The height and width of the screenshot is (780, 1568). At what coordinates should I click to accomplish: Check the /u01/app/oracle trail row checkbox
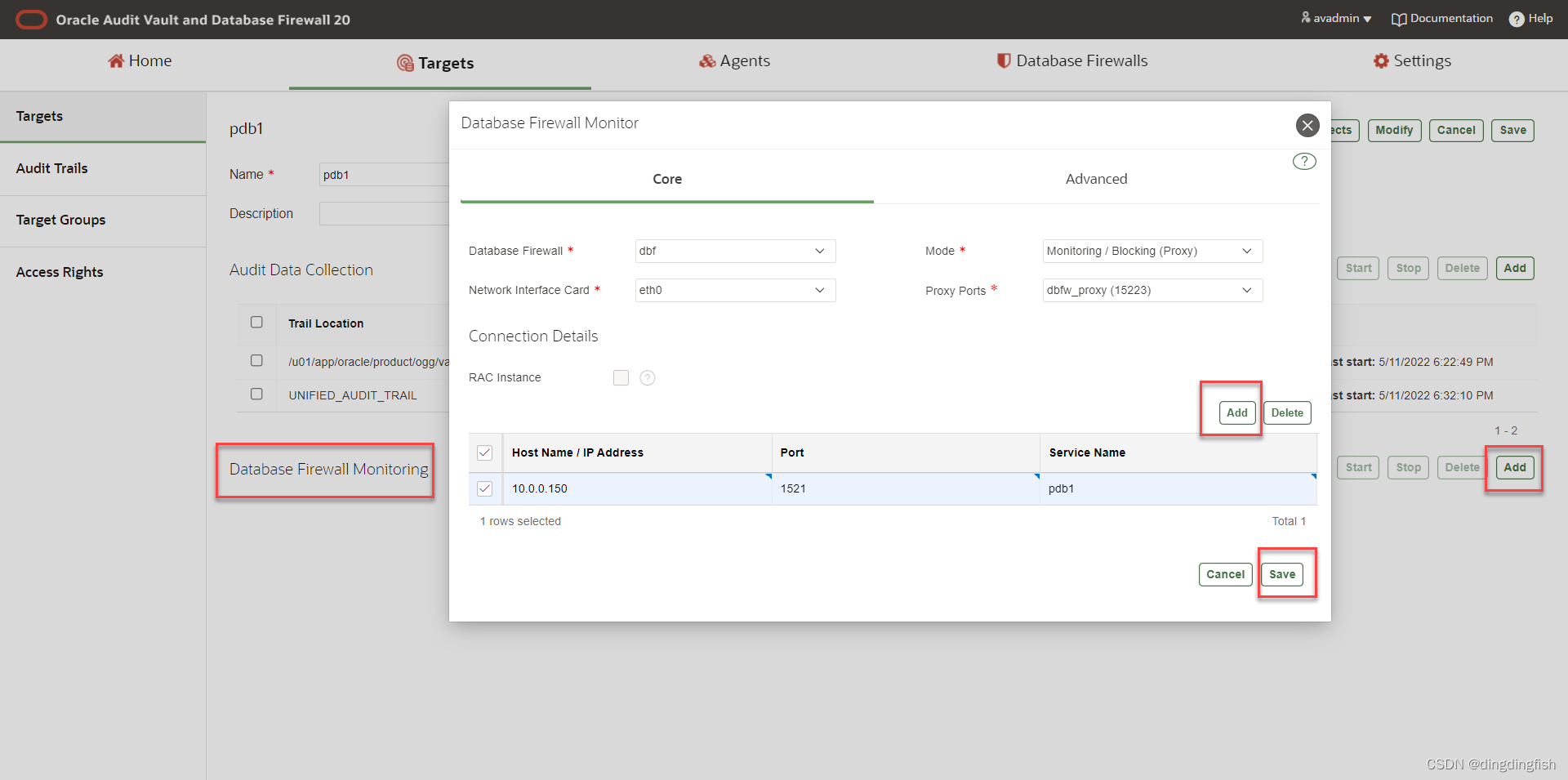(256, 360)
